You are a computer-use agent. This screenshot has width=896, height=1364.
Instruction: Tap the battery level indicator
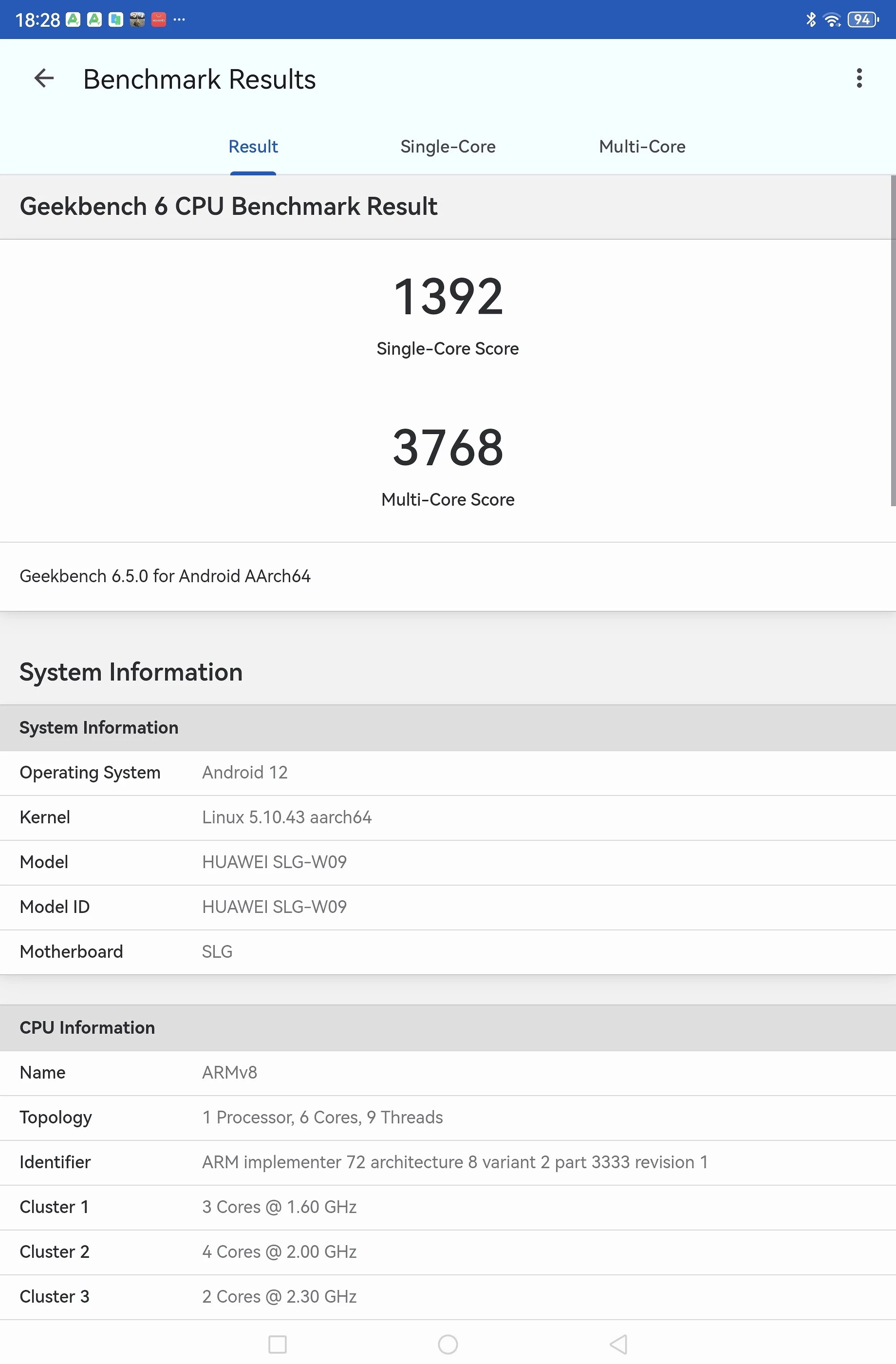click(x=862, y=20)
